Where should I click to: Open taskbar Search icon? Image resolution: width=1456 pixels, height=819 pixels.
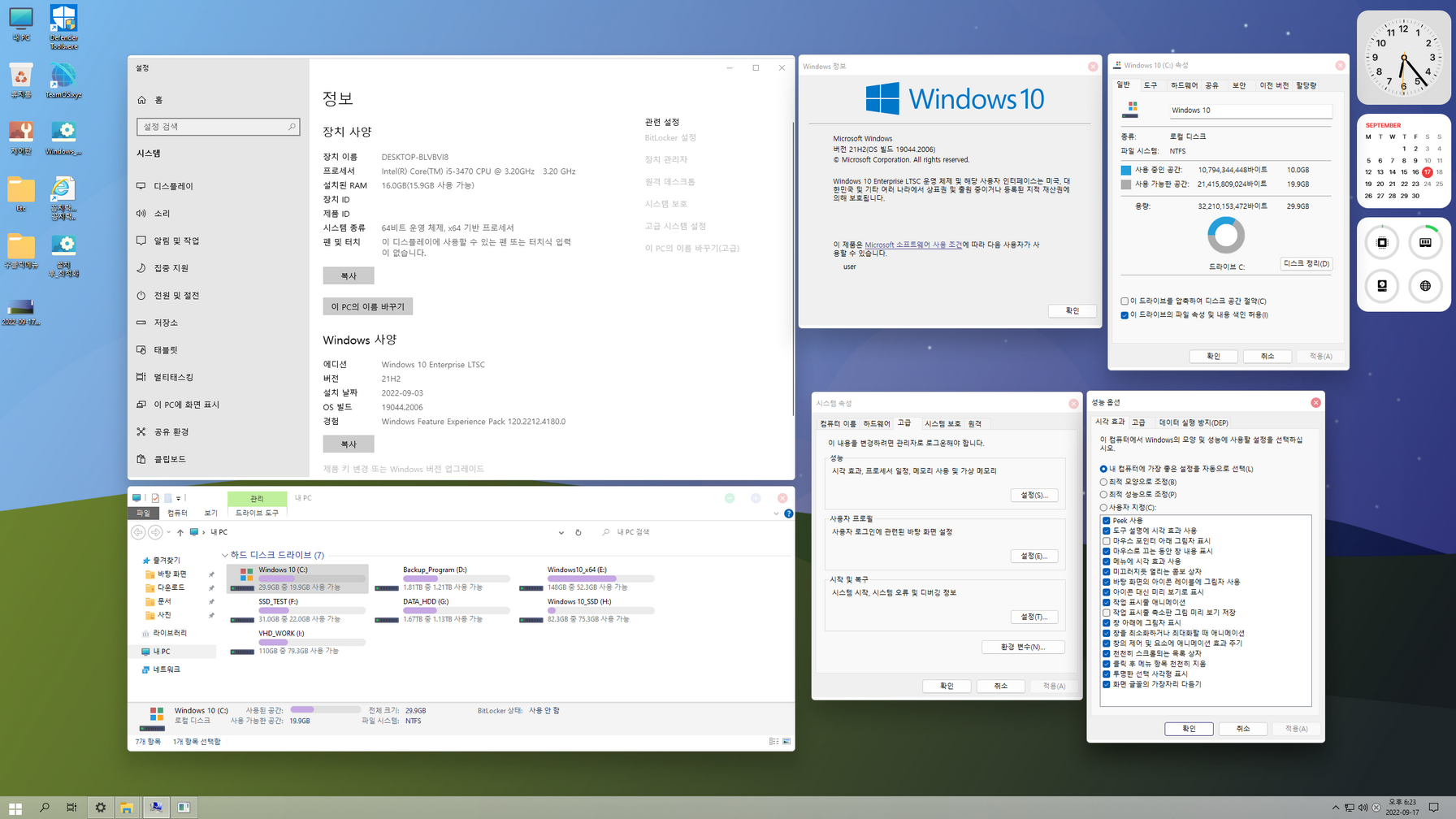pyautogui.click(x=45, y=808)
